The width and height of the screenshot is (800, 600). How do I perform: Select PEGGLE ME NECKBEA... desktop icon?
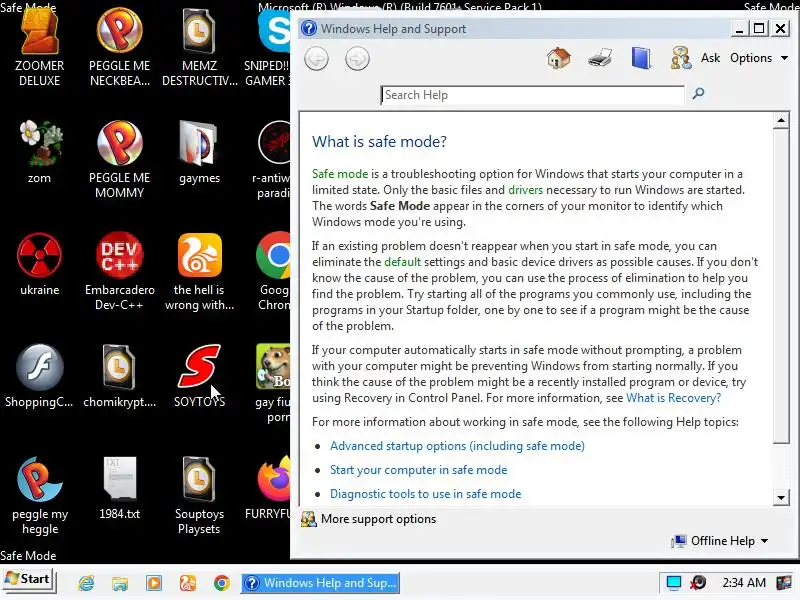(119, 48)
